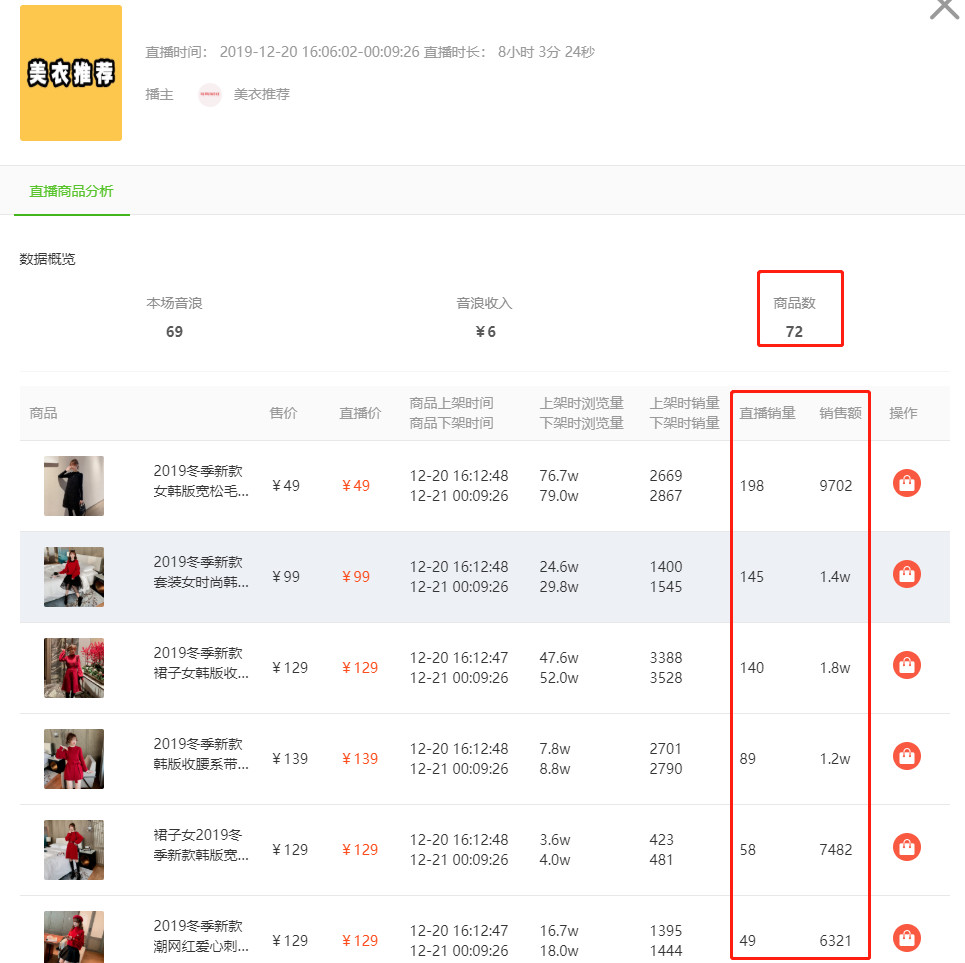Image resolution: width=965 pixels, height=963 pixels.
Task: Click the yellow 美衣推荐 cover image
Action: pyautogui.click(x=71, y=73)
